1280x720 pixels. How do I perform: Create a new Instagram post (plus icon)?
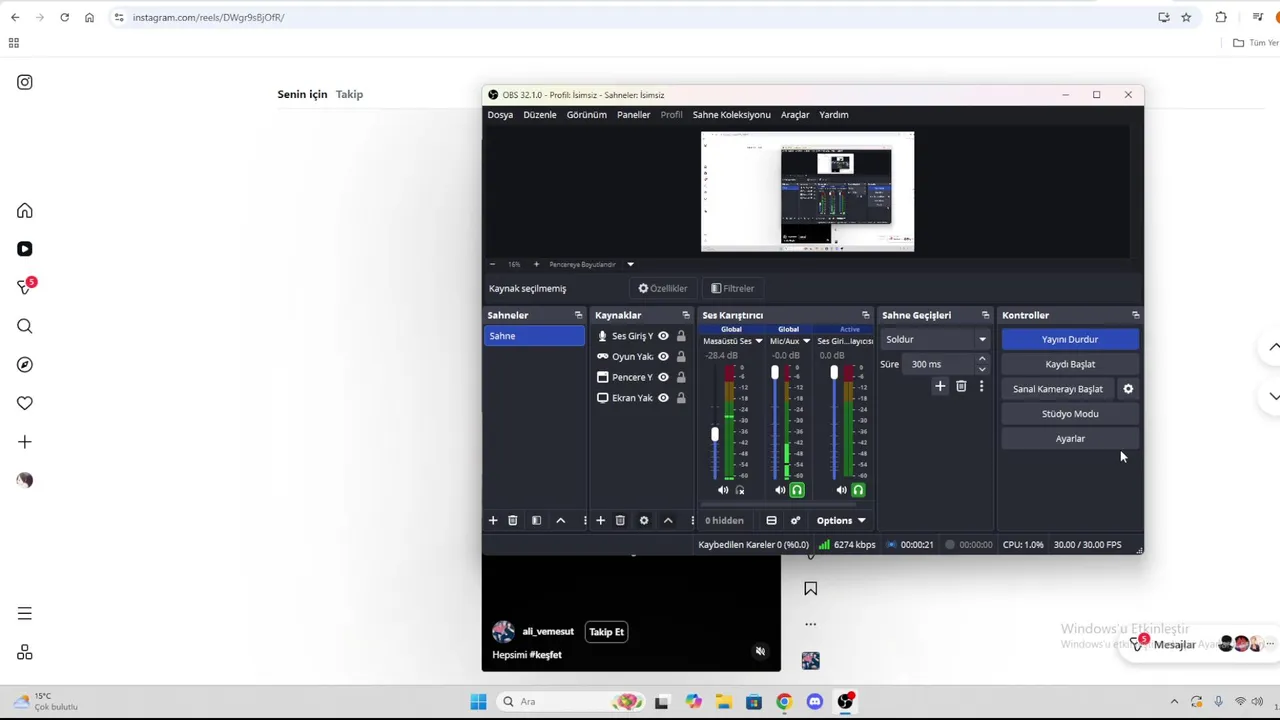click(25, 442)
